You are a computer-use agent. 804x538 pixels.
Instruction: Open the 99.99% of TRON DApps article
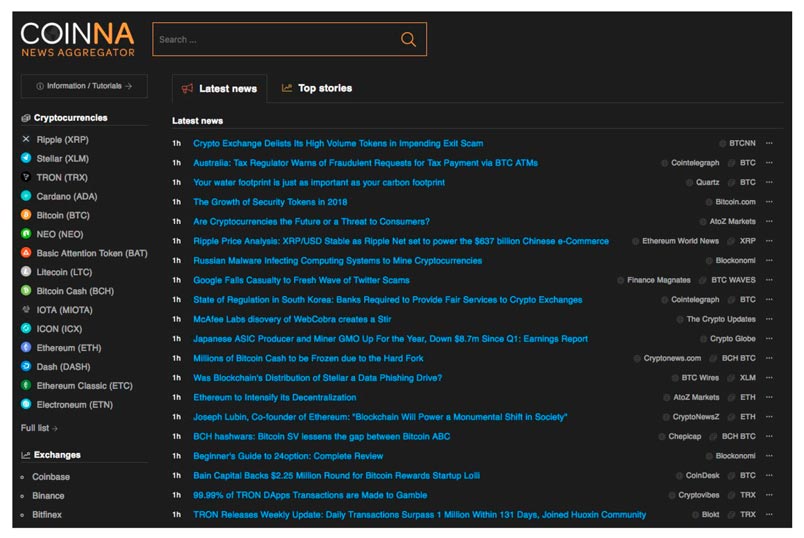point(310,495)
